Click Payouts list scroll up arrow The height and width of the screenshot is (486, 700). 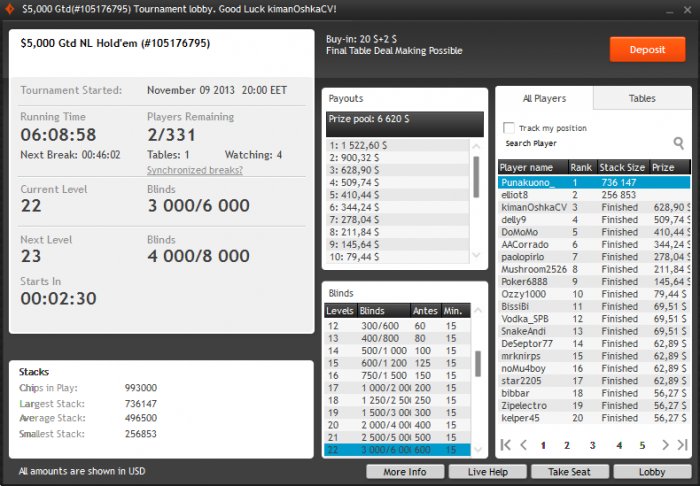476,146
